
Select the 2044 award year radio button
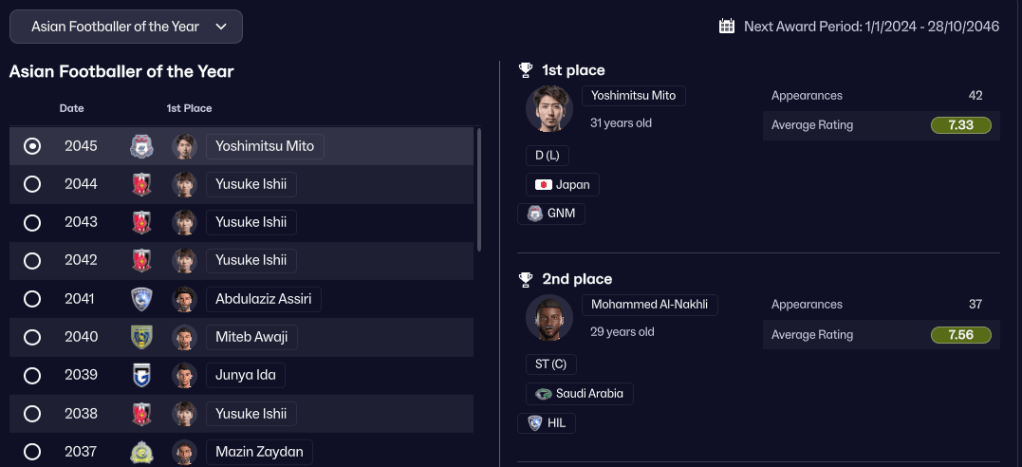tap(32, 184)
